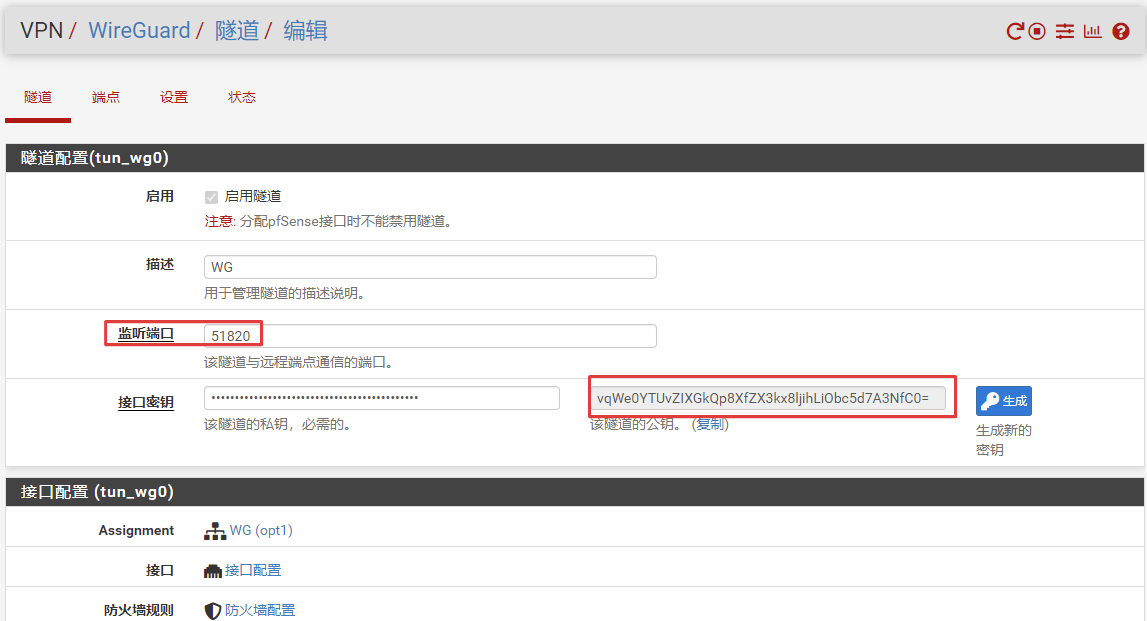Viewport: 1147px width, 621px height.
Task: Click the 复制 public key link
Action: coord(710,424)
